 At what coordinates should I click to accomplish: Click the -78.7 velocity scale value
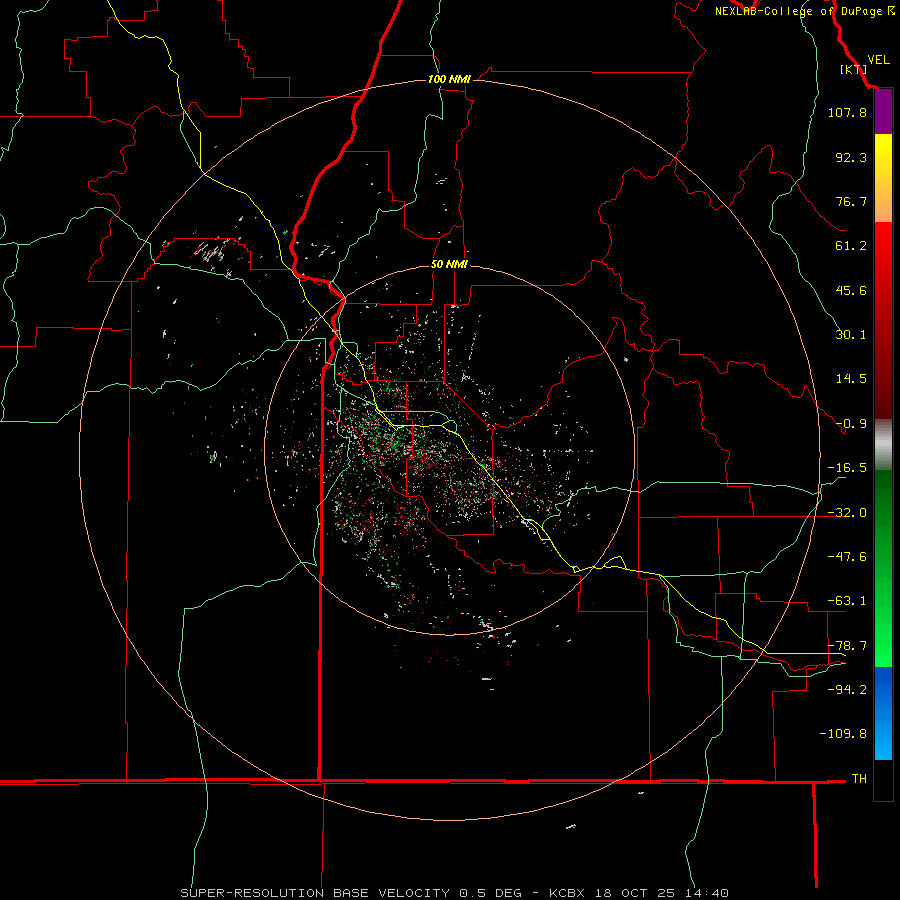click(x=847, y=646)
